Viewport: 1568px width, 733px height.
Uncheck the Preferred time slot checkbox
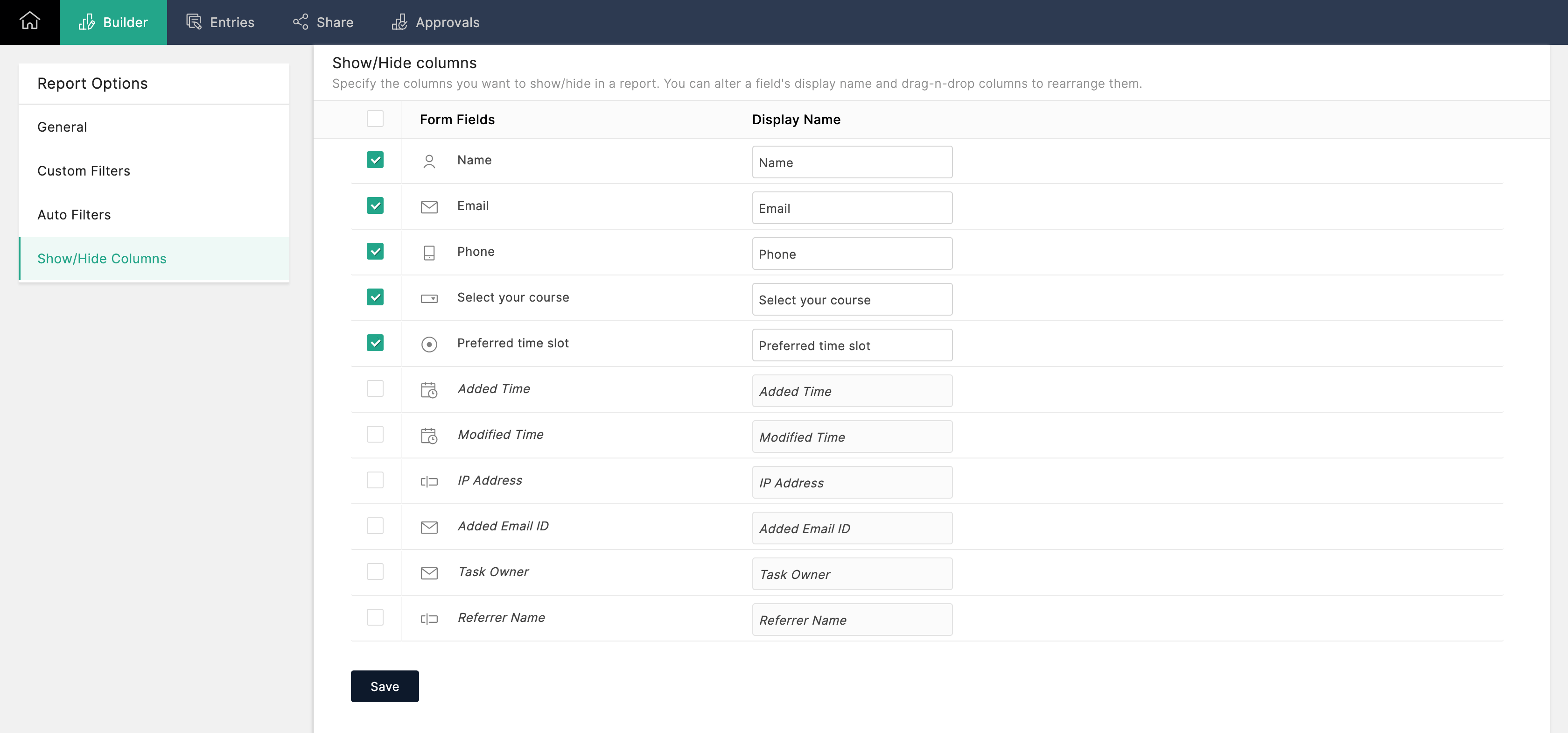[375, 343]
